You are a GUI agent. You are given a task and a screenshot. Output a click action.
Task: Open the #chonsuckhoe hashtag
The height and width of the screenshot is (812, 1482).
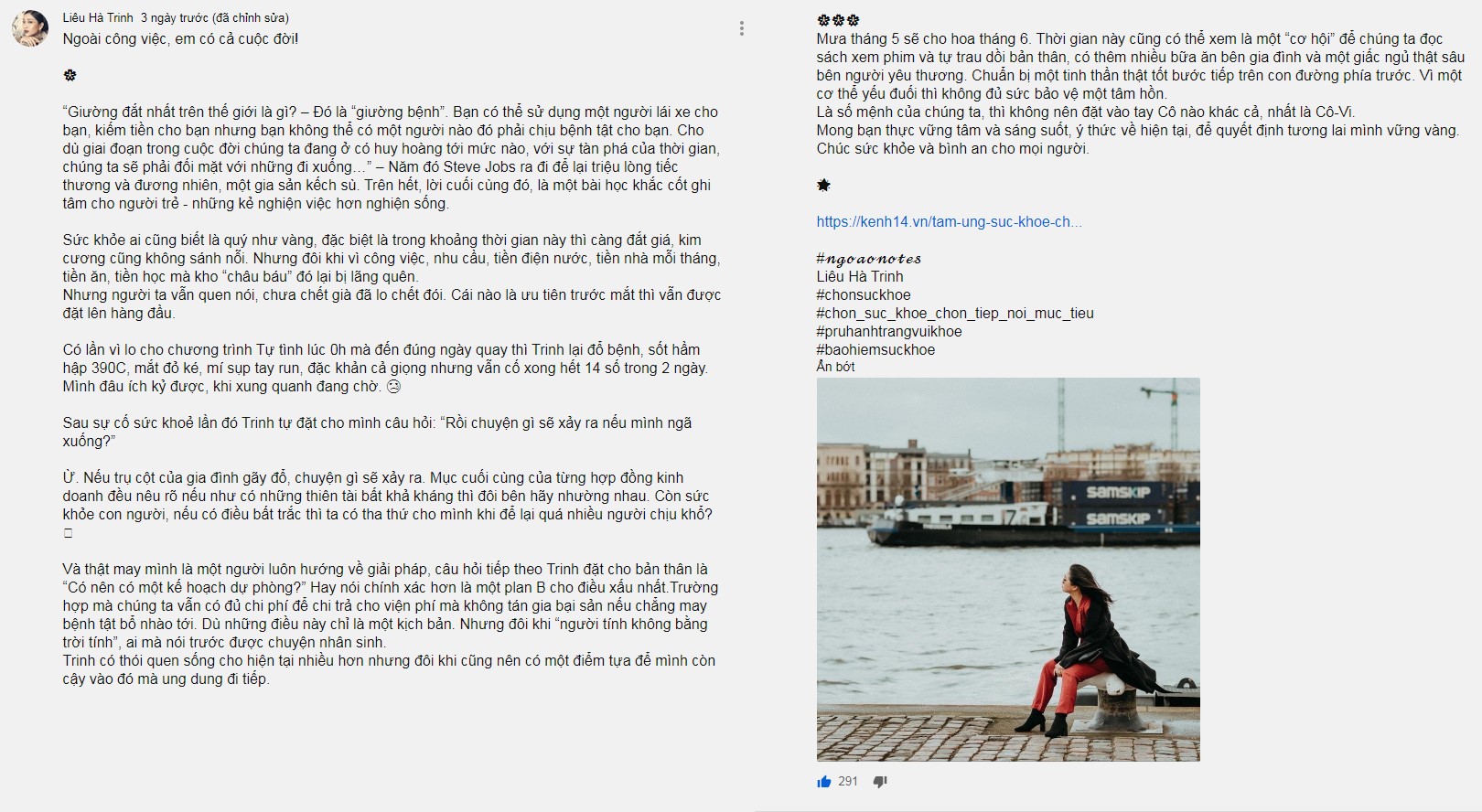point(864,294)
